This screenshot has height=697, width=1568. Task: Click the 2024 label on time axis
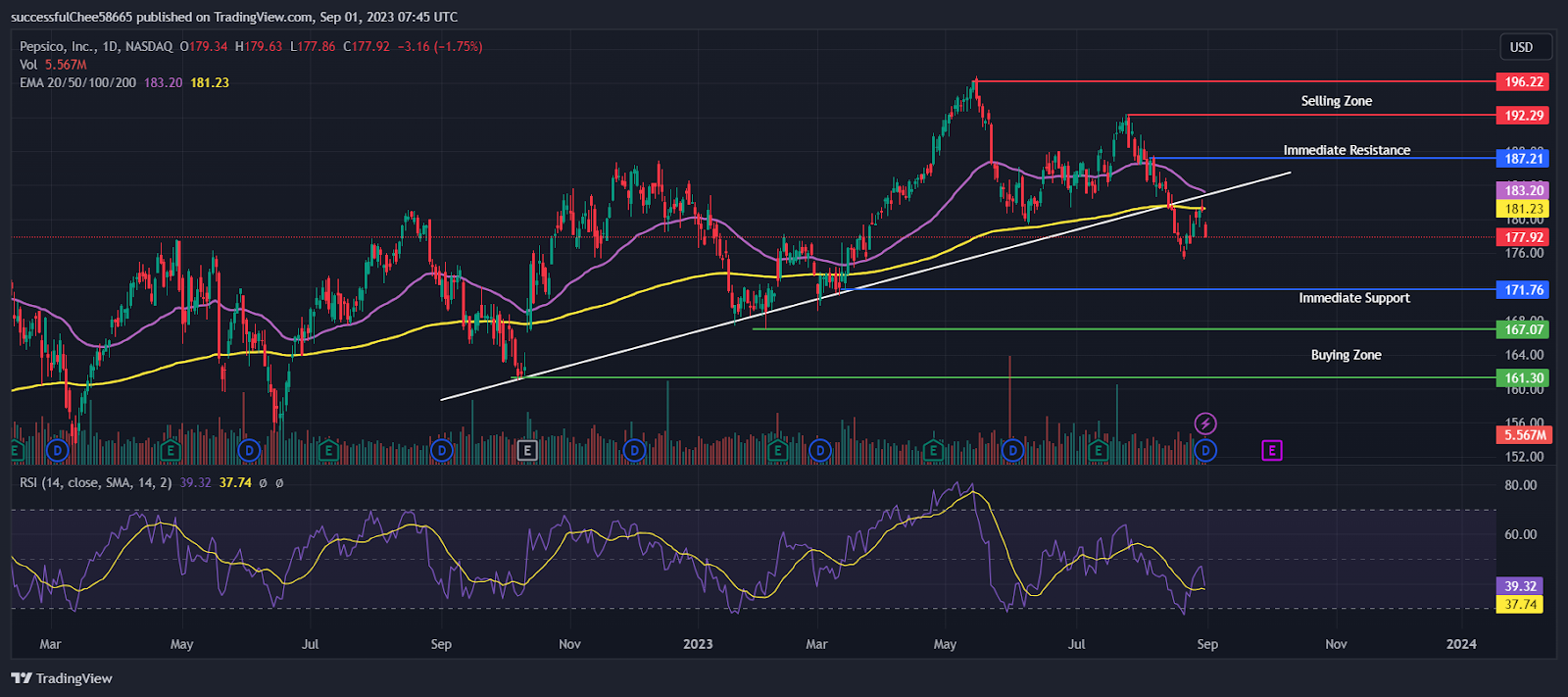1461,644
